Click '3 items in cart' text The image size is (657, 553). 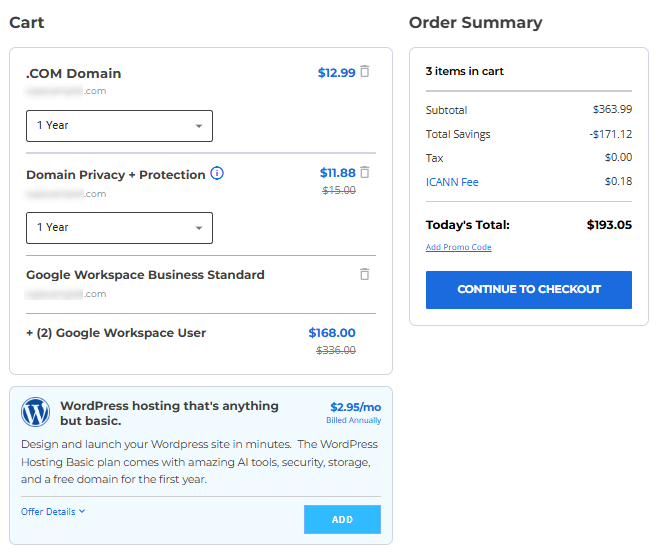pyautogui.click(x=465, y=71)
